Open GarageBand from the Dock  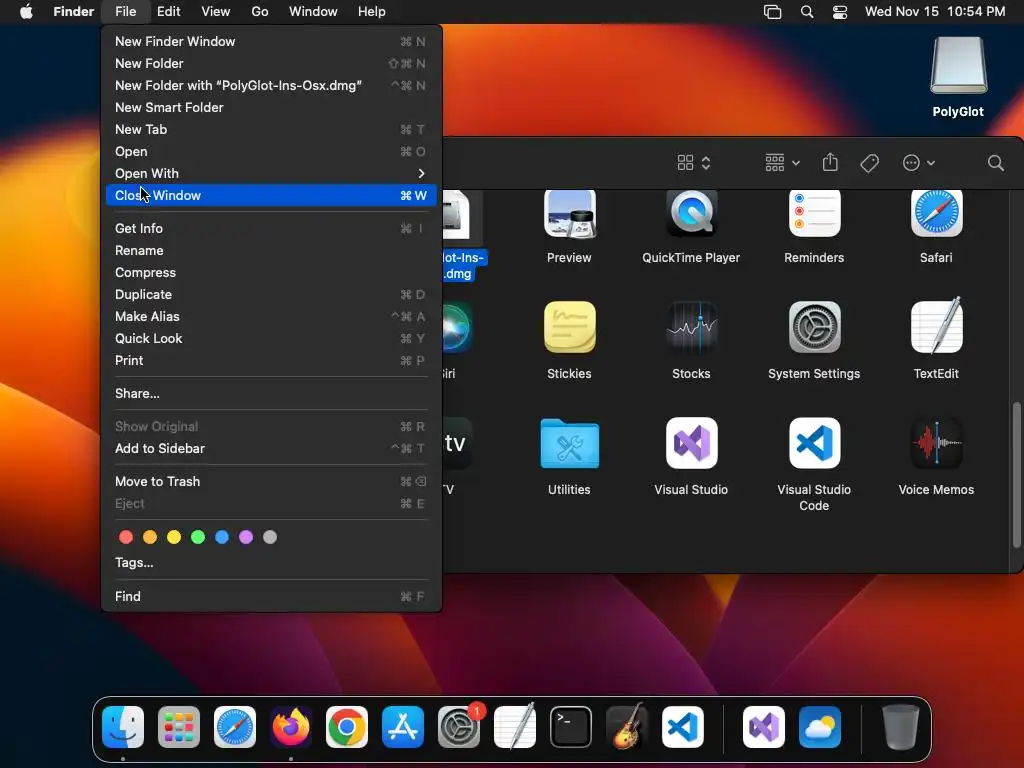click(627, 726)
